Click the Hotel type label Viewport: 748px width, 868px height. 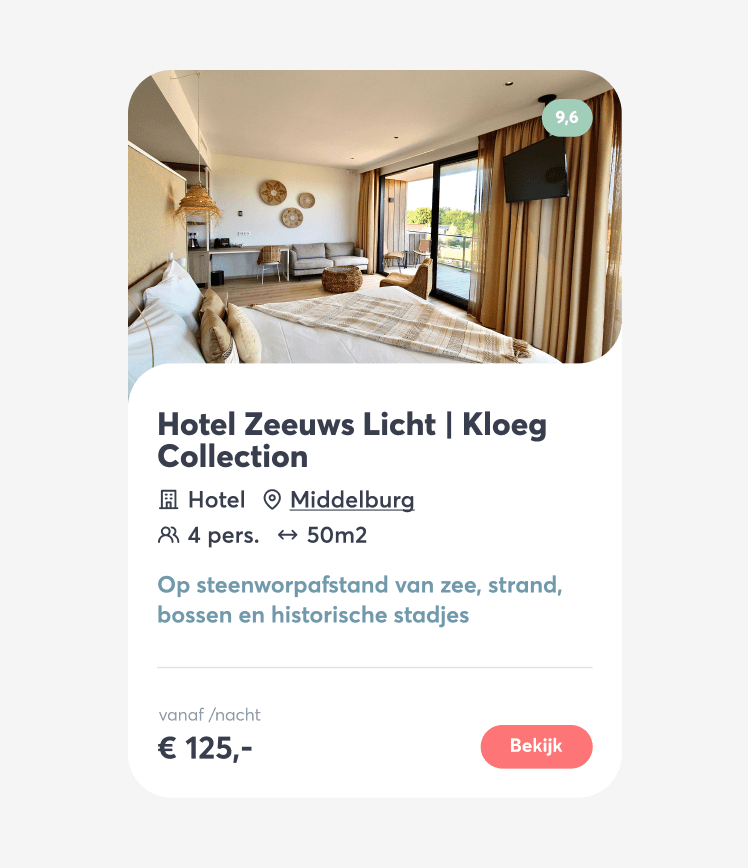point(216,500)
